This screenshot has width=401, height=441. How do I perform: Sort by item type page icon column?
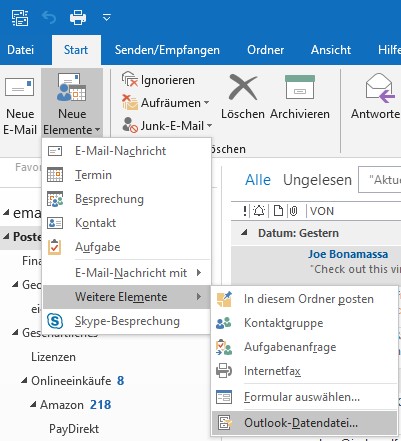[278, 211]
